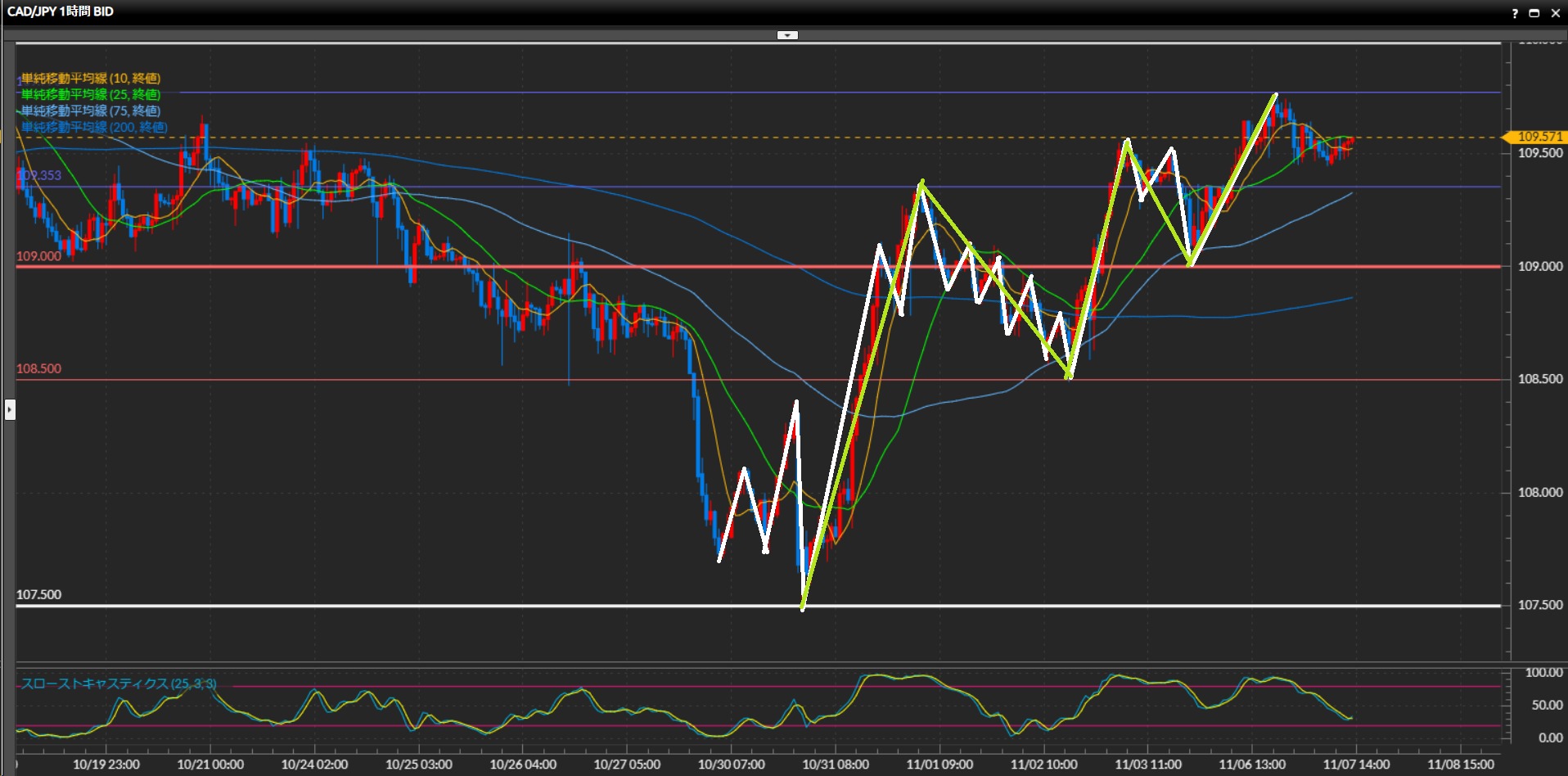Expand the top toolbar dropdown arrow
The width and height of the screenshot is (1568, 776).
[x=787, y=35]
